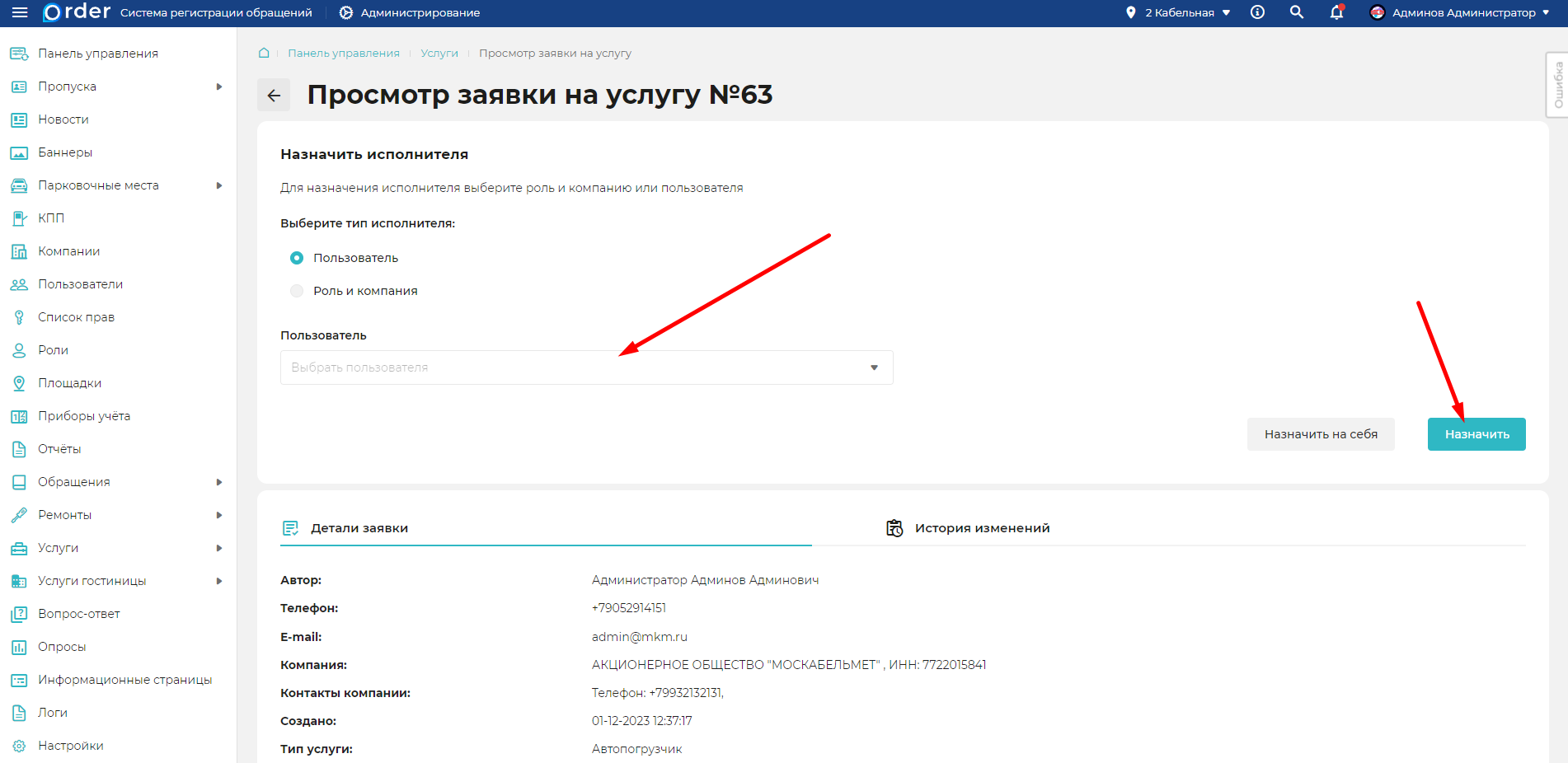Click the search magnifier icon
This screenshot has height=763, width=1568.
1297,12
